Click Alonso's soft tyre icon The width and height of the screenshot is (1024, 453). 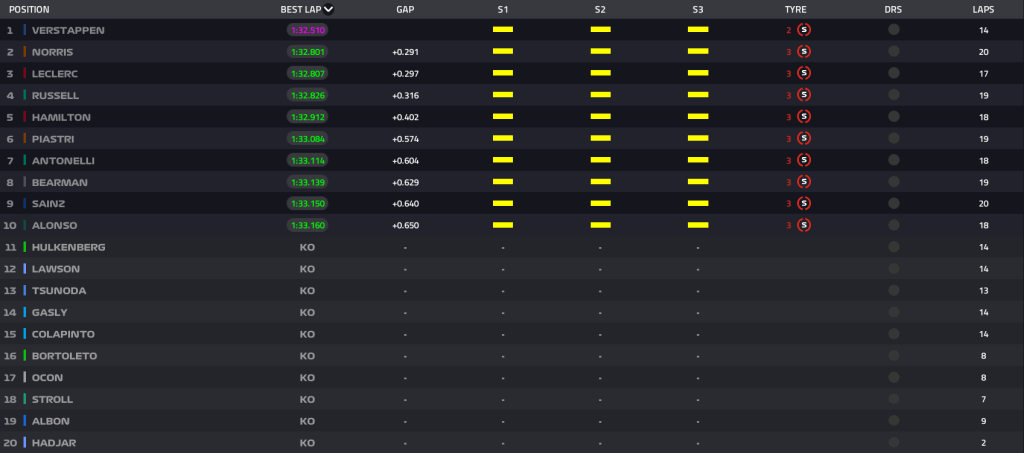pyautogui.click(x=804, y=225)
